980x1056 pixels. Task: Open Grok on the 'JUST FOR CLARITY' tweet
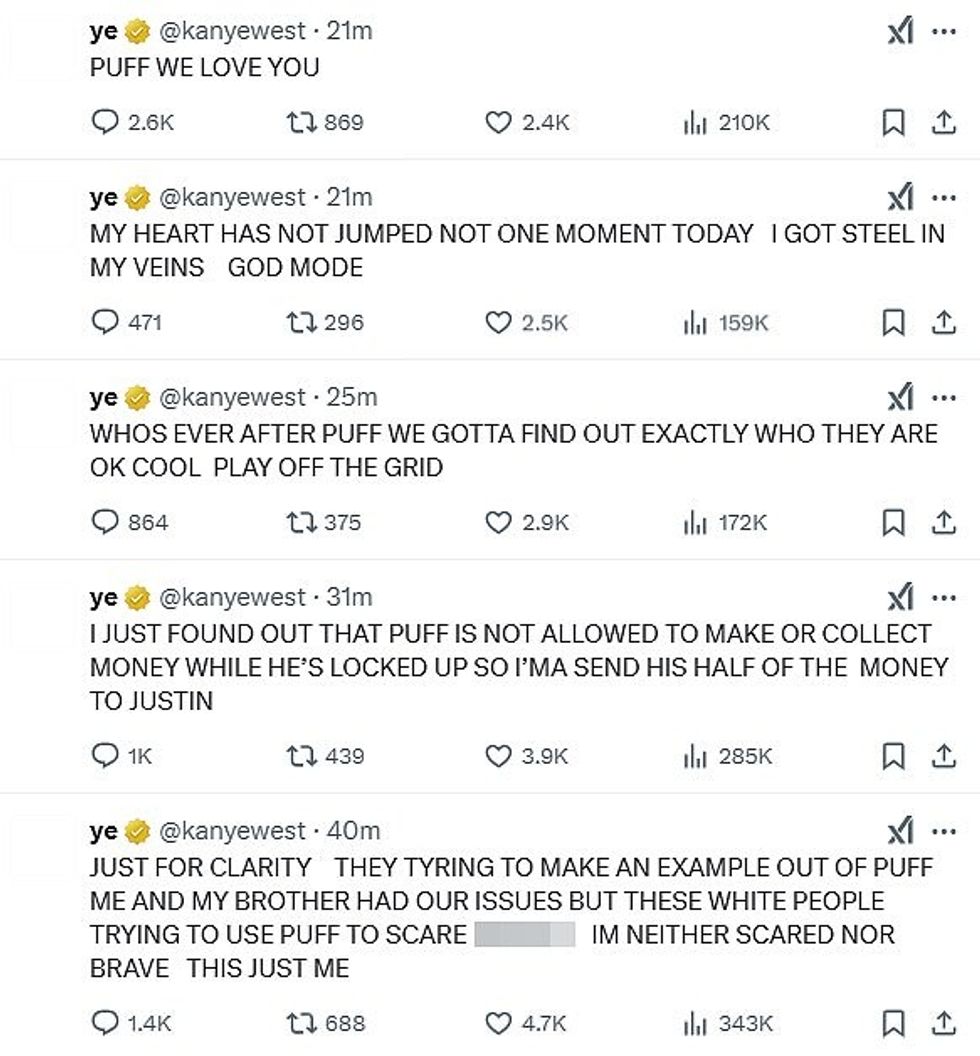click(x=897, y=830)
